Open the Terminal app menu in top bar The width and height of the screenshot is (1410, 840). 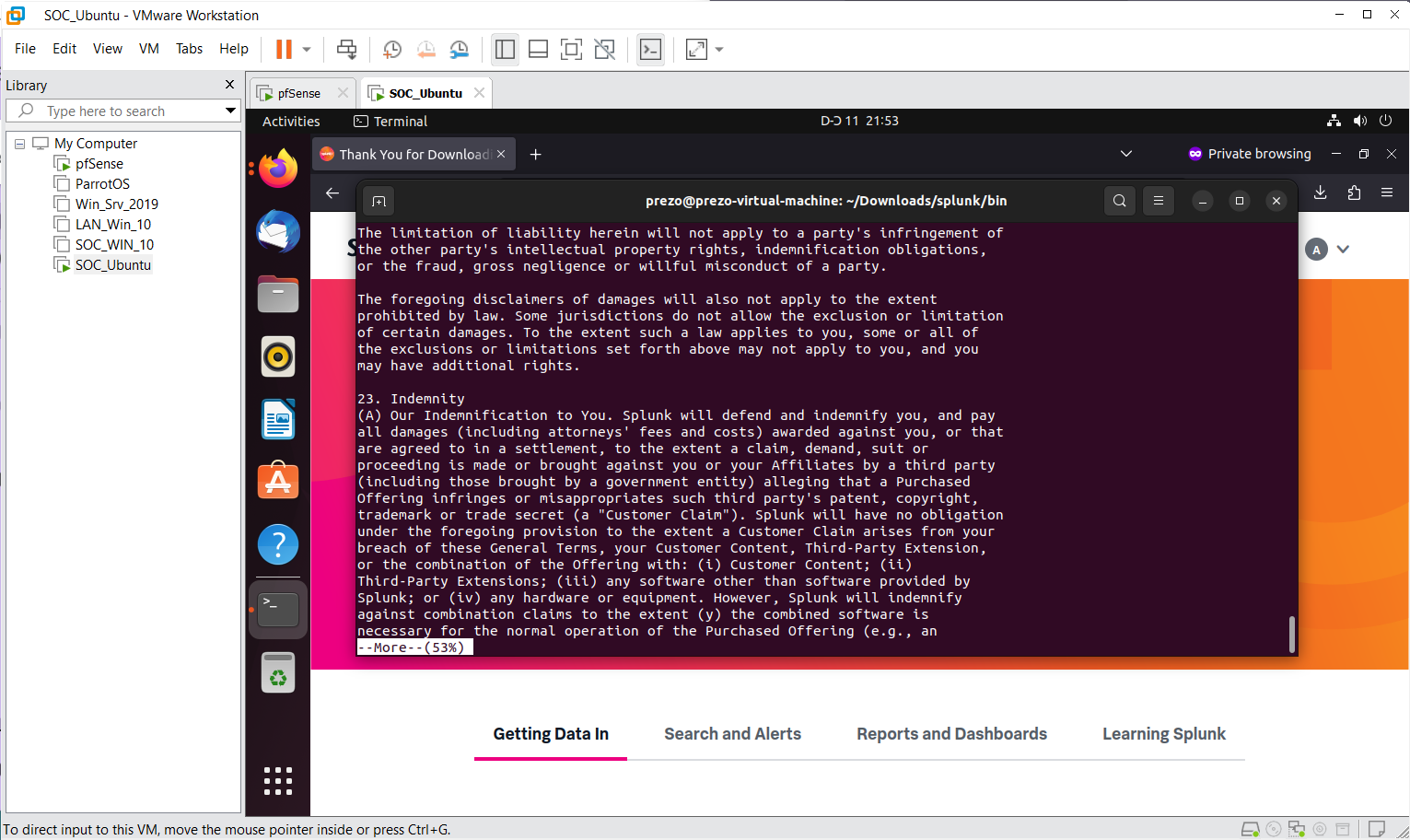pyautogui.click(x=390, y=122)
